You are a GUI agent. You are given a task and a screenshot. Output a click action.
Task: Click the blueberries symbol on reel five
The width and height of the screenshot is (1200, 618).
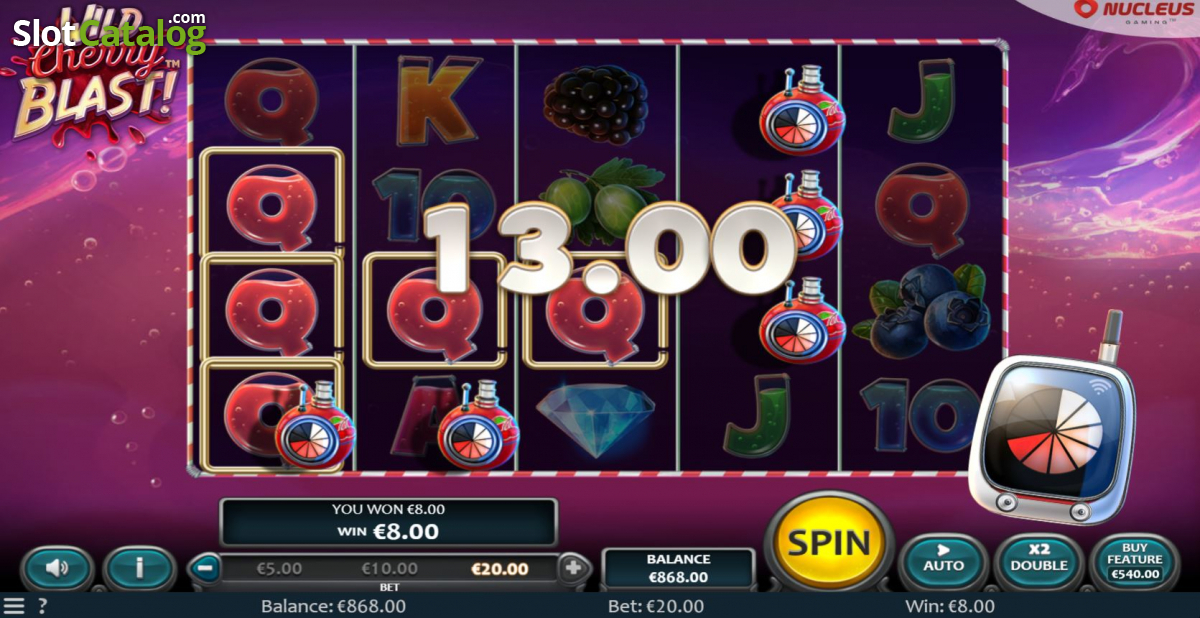[x=922, y=310]
